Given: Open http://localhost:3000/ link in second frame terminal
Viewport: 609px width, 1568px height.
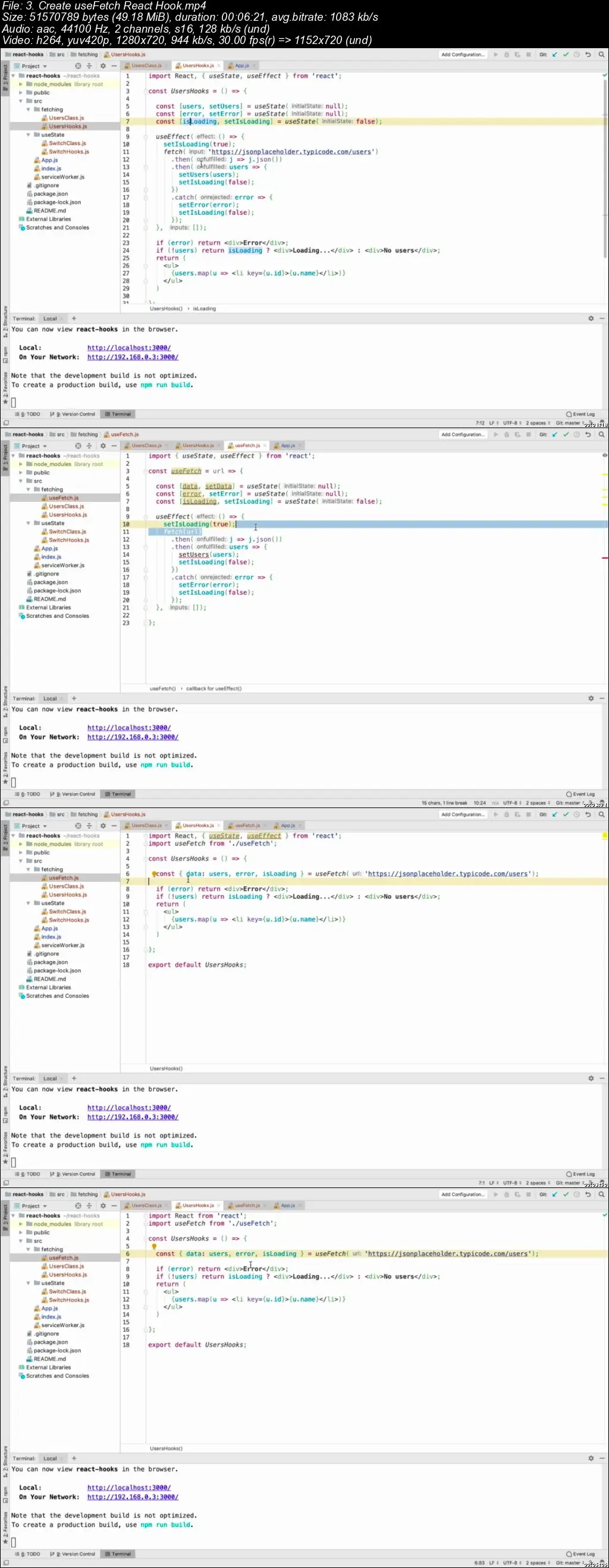Looking at the screenshot, I should click(129, 728).
